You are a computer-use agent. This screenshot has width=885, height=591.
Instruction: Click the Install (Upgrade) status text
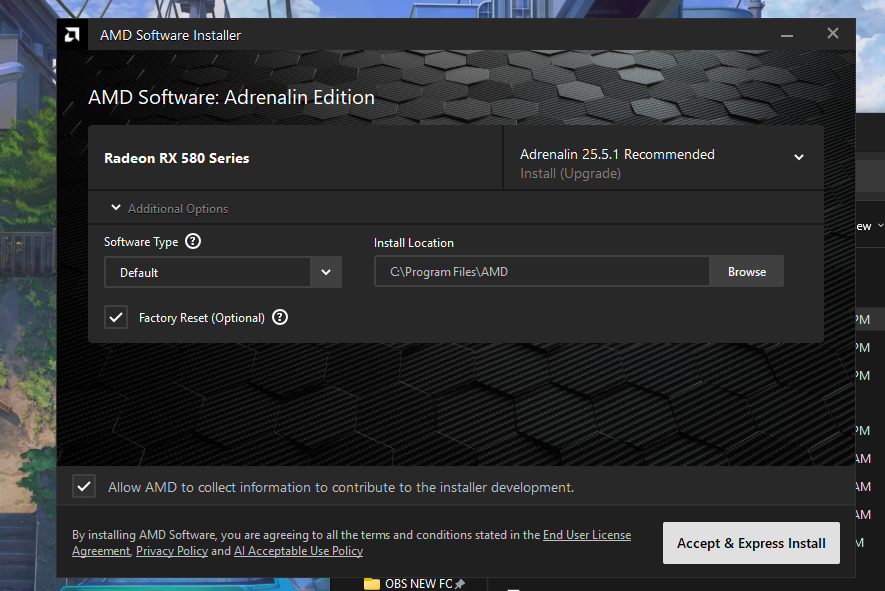coord(570,173)
